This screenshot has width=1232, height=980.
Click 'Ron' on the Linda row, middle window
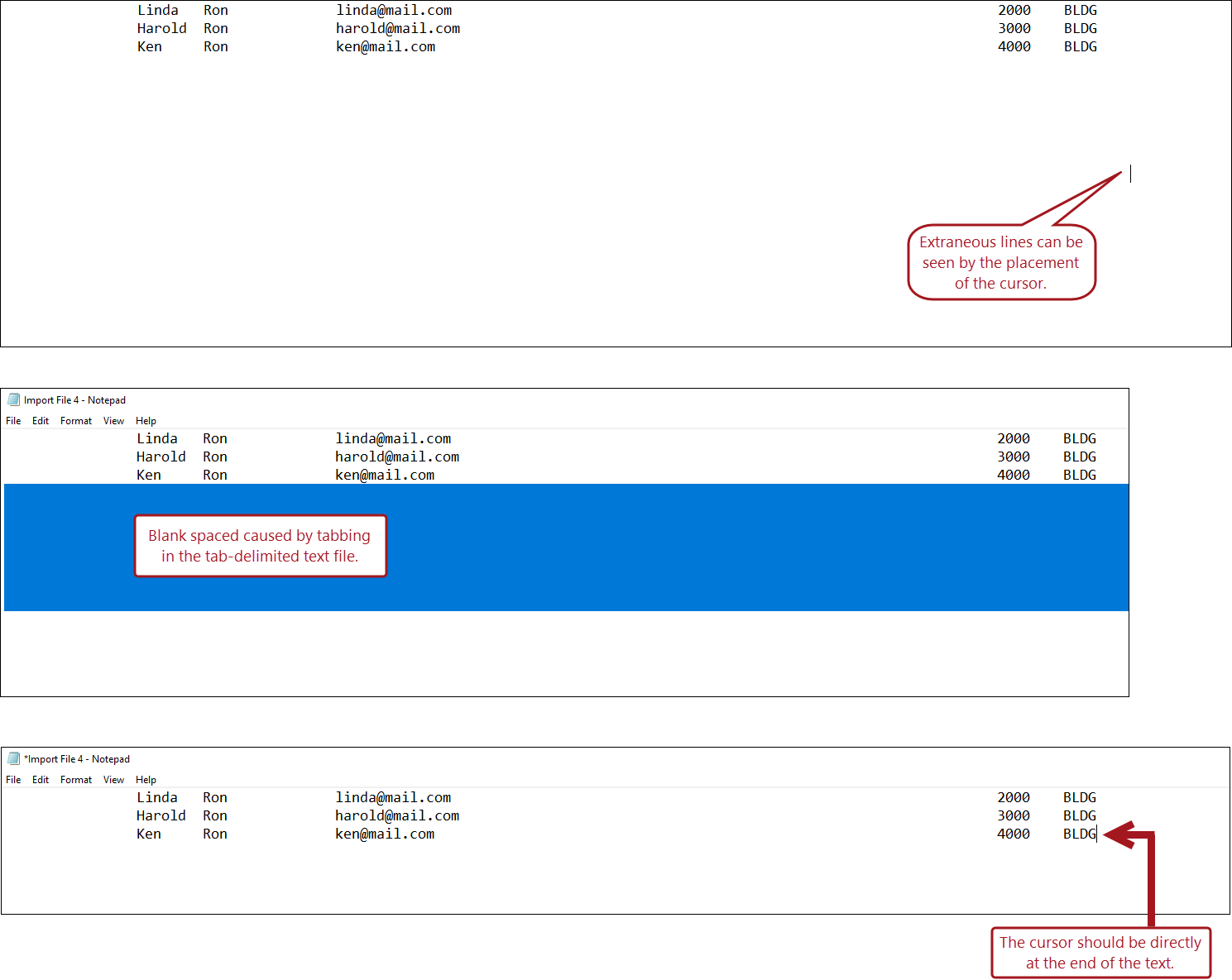click(215, 438)
